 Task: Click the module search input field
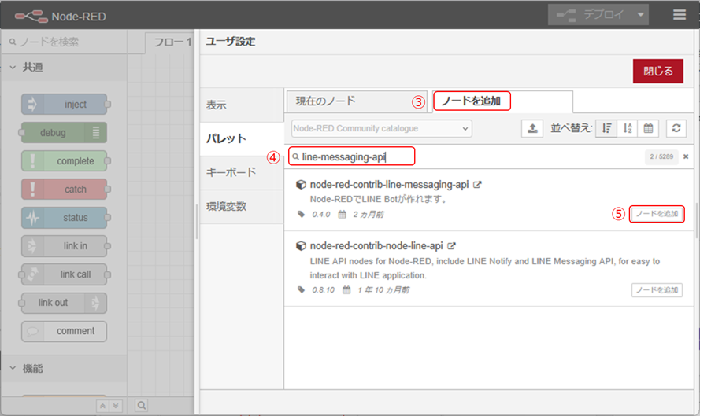(x=350, y=157)
